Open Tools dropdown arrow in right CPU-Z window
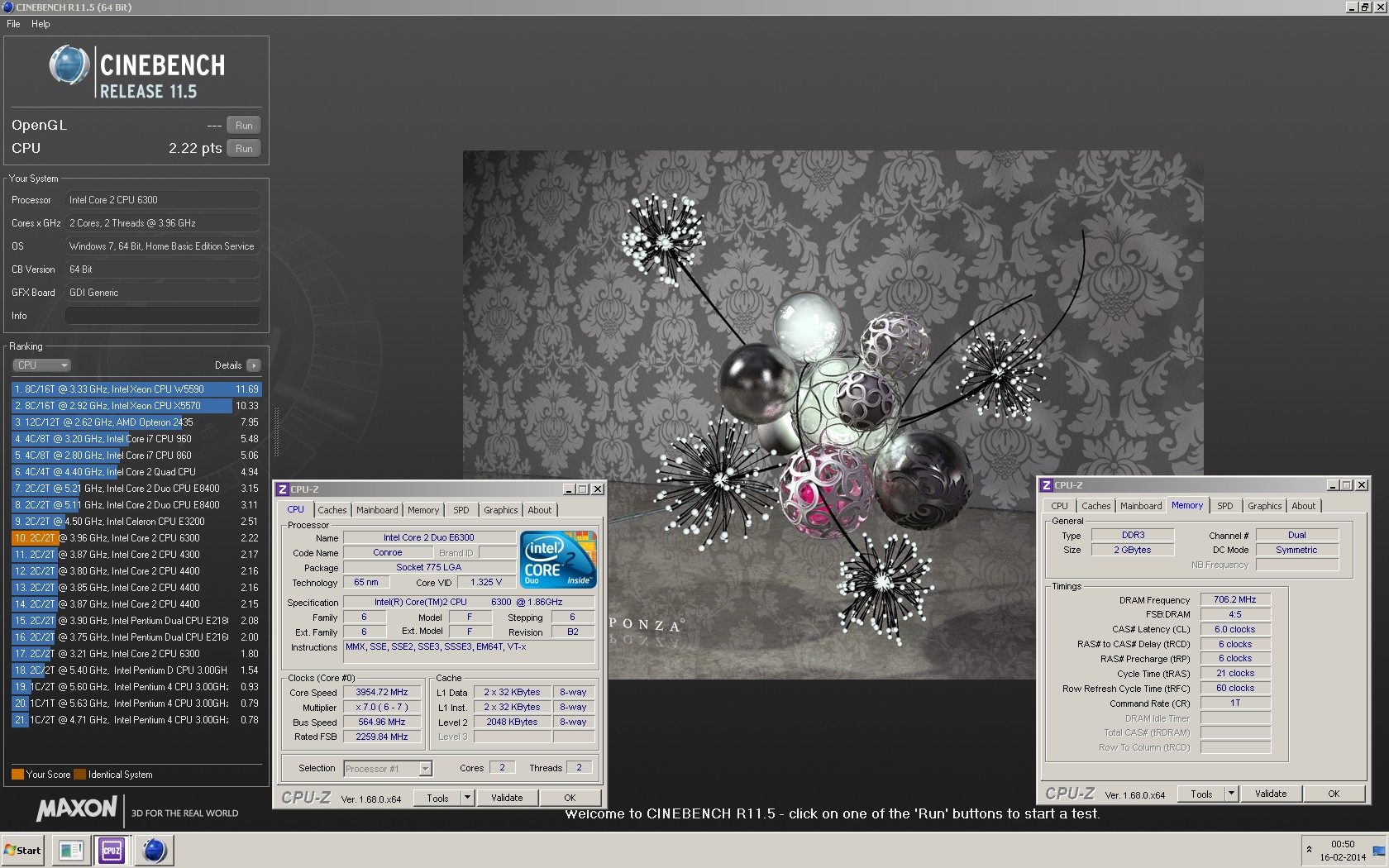The height and width of the screenshot is (868, 1389). point(1232,794)
